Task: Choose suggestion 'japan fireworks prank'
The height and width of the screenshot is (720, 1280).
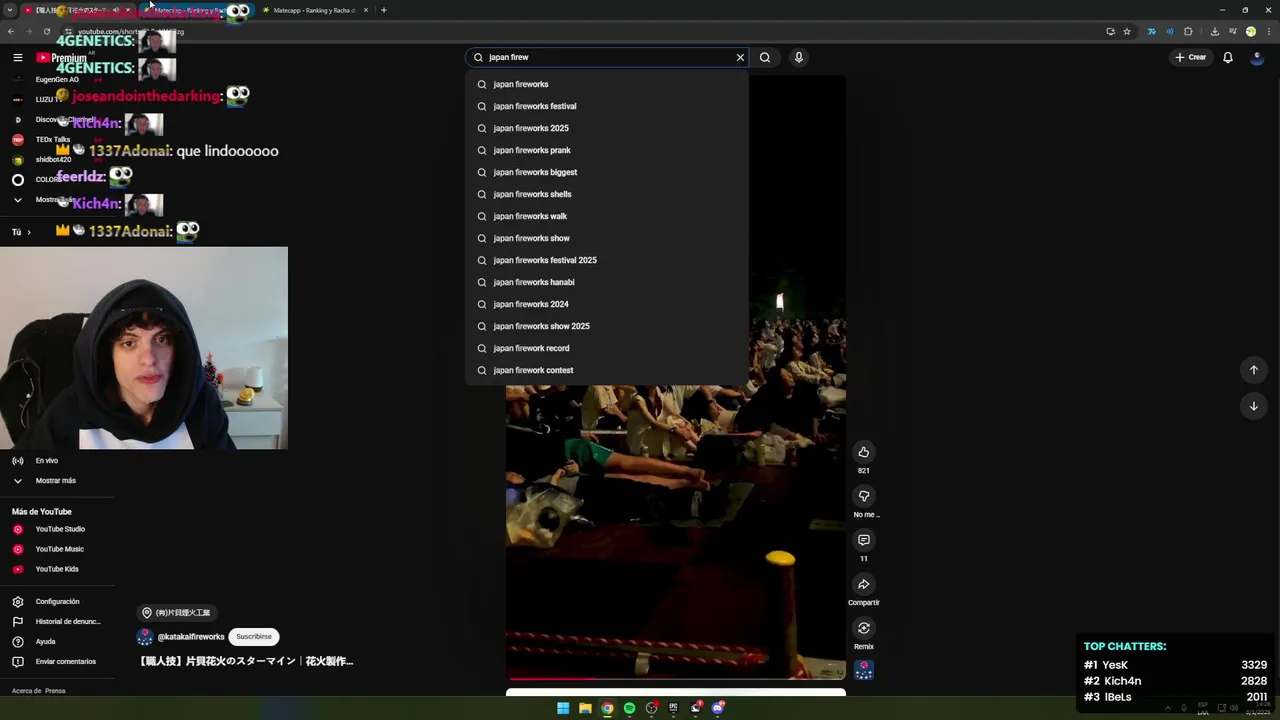Action: coord(607,150)
